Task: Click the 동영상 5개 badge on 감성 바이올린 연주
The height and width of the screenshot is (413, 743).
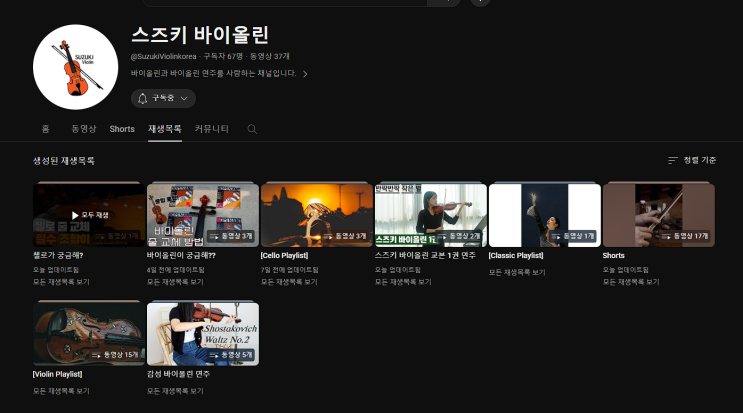Action: pos(231,355)
